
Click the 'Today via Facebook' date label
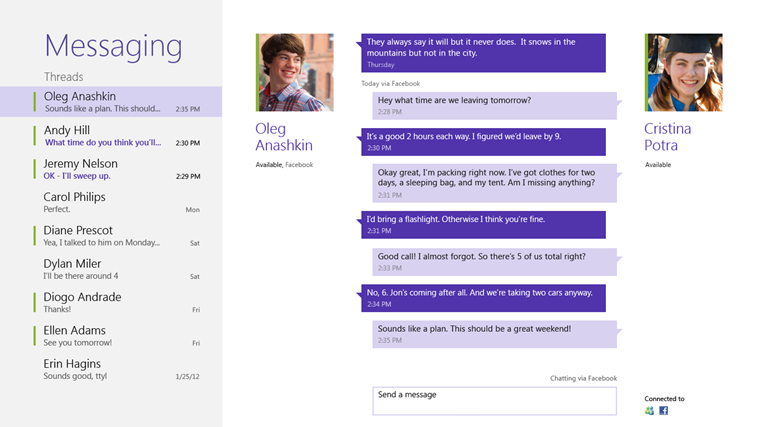tap(391, 83)
